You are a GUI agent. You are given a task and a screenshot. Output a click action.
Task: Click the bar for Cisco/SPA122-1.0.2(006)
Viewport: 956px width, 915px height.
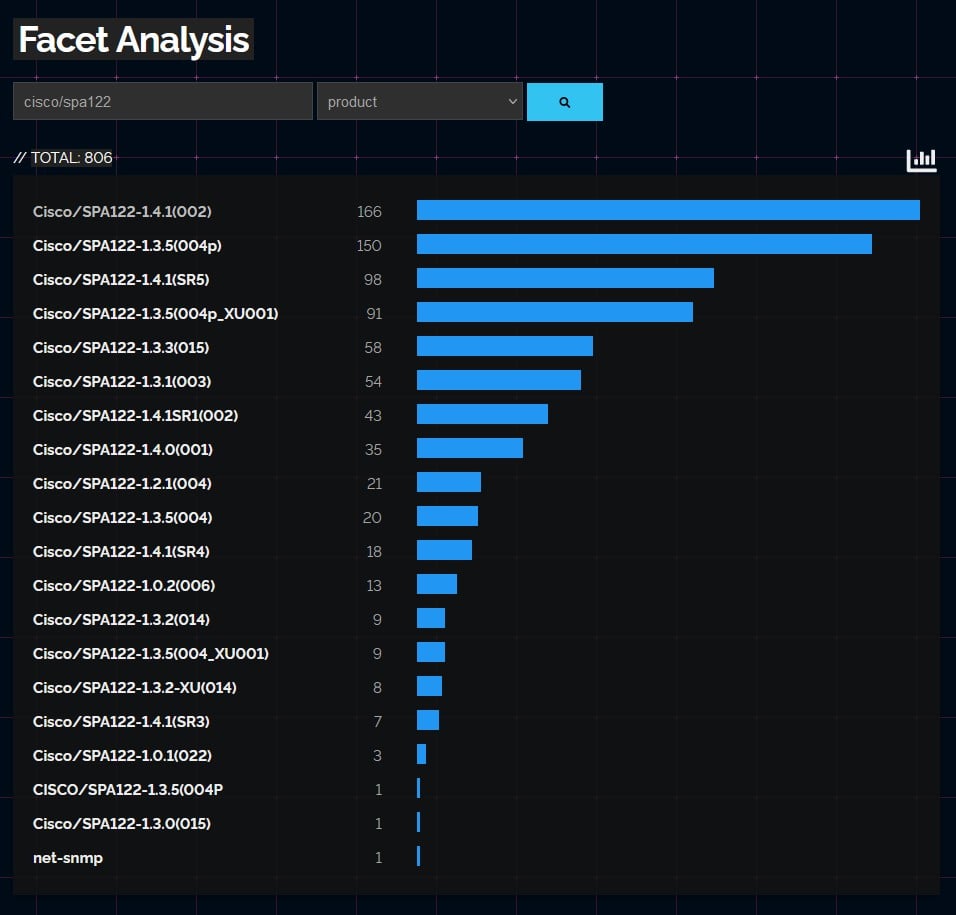pos(437,584)
